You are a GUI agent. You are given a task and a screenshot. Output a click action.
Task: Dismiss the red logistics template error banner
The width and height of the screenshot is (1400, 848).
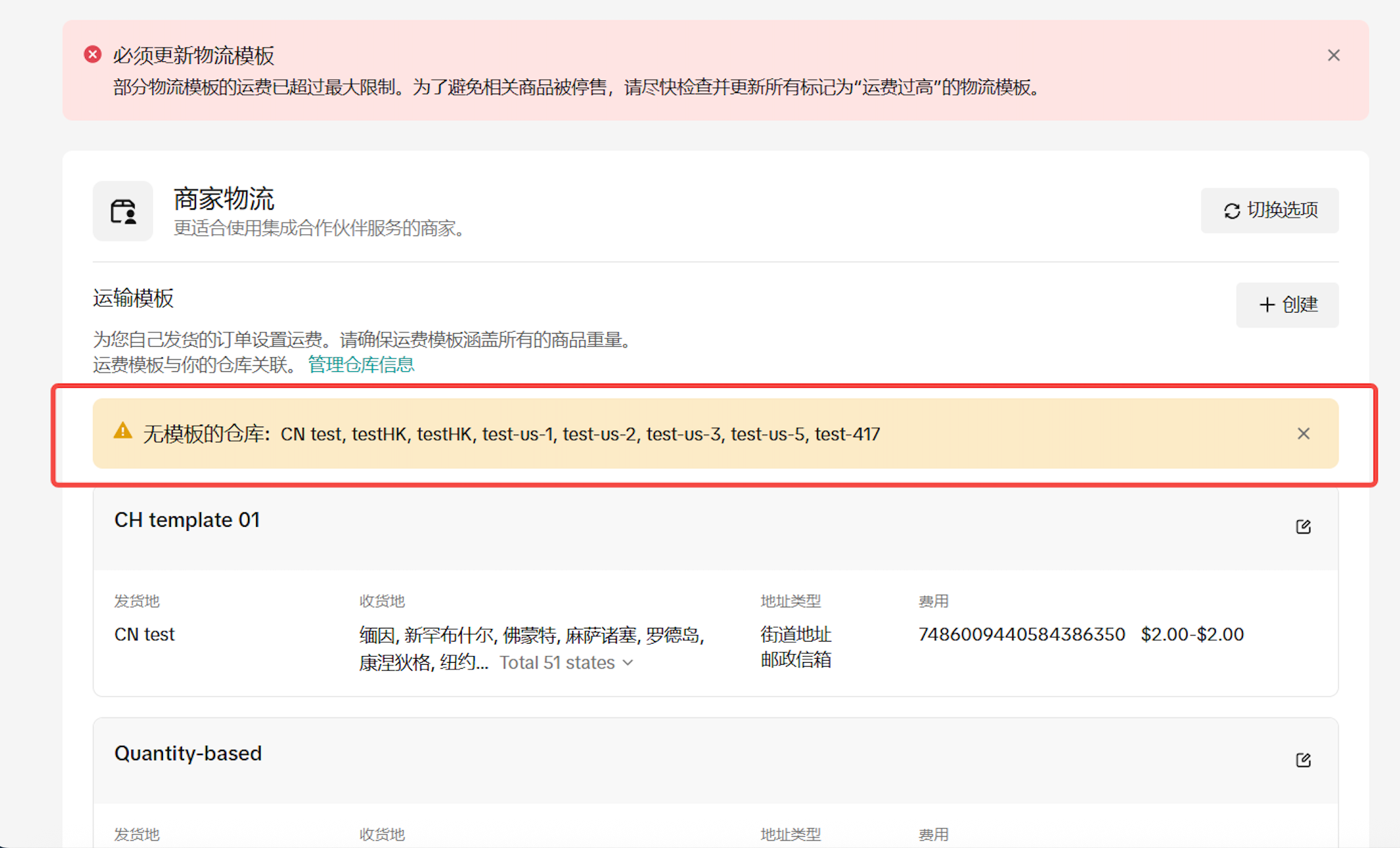pyautogui.click(x=1333, y=55)
